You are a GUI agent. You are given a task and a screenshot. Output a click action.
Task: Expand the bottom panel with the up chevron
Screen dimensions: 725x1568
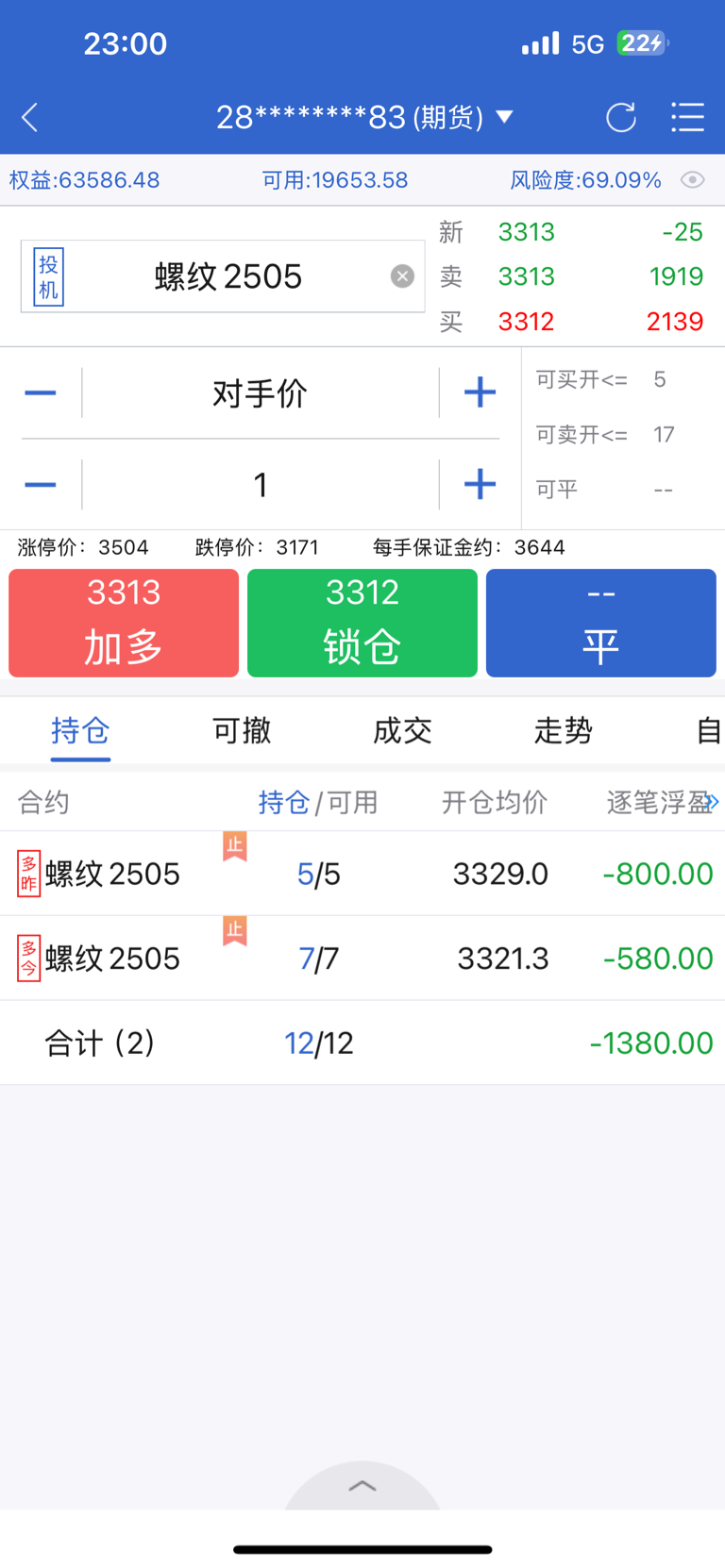pyautogui.click(x=362, y=1486)
